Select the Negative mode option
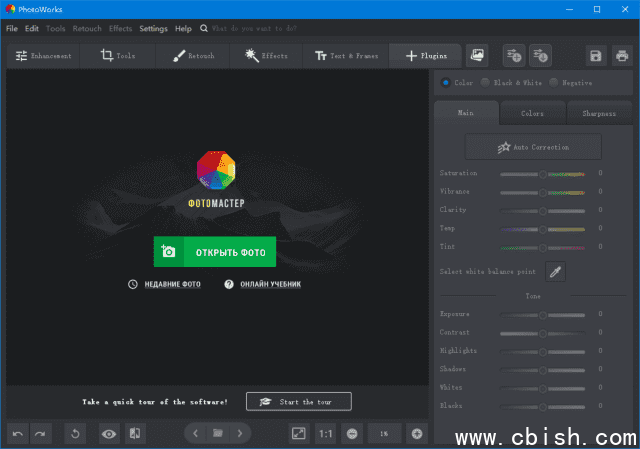The height and width of the screenshot is (449, 640). [x=555, y=83]
